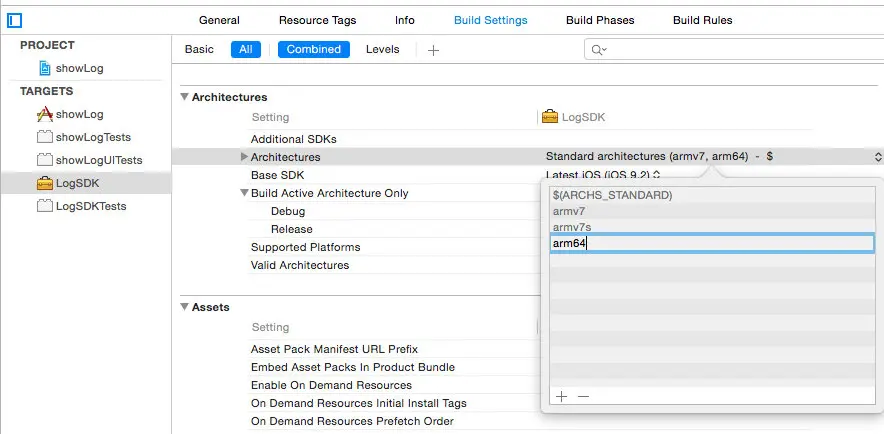The height and width of the screenshot is (434, 884).
Task: Add a new build setting with plus
Action: coord(433,50)
